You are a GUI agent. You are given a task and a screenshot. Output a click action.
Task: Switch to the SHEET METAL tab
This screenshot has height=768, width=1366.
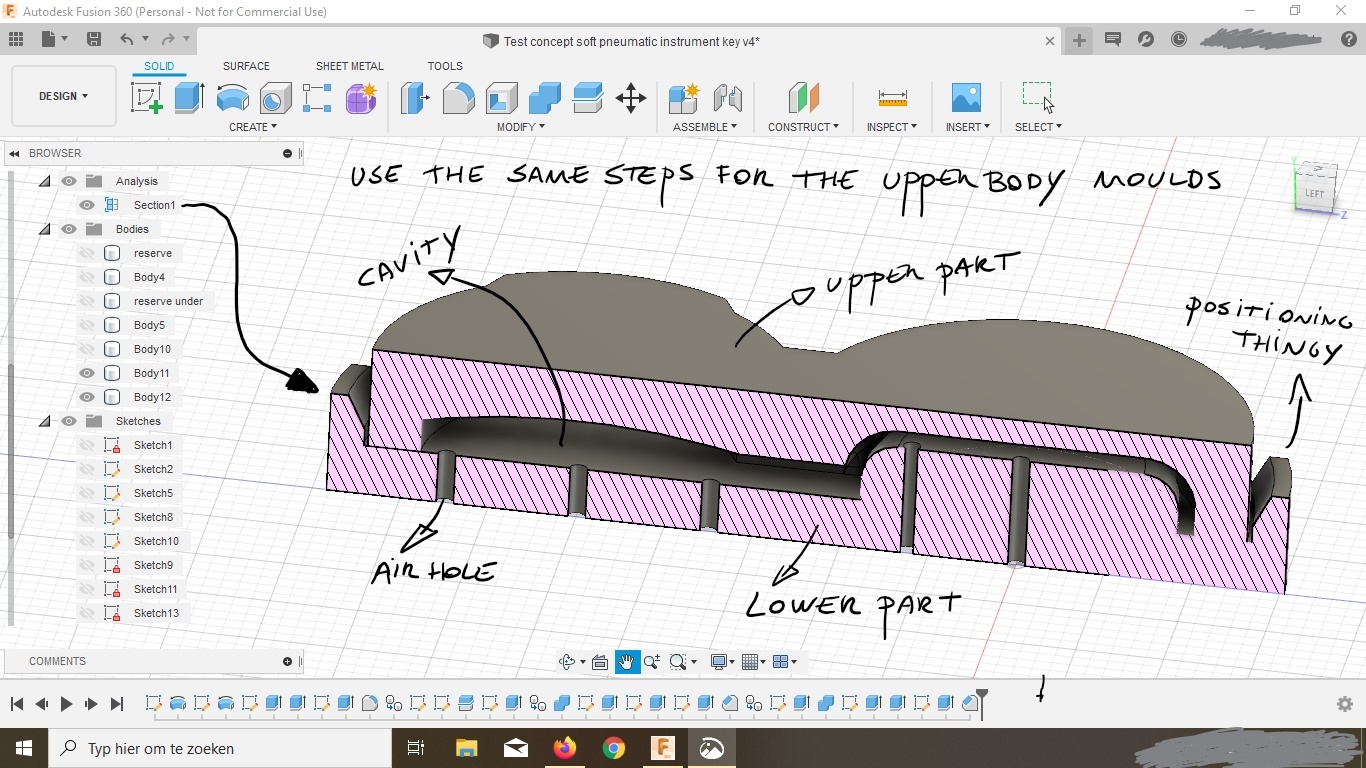(x=350, y=66)
